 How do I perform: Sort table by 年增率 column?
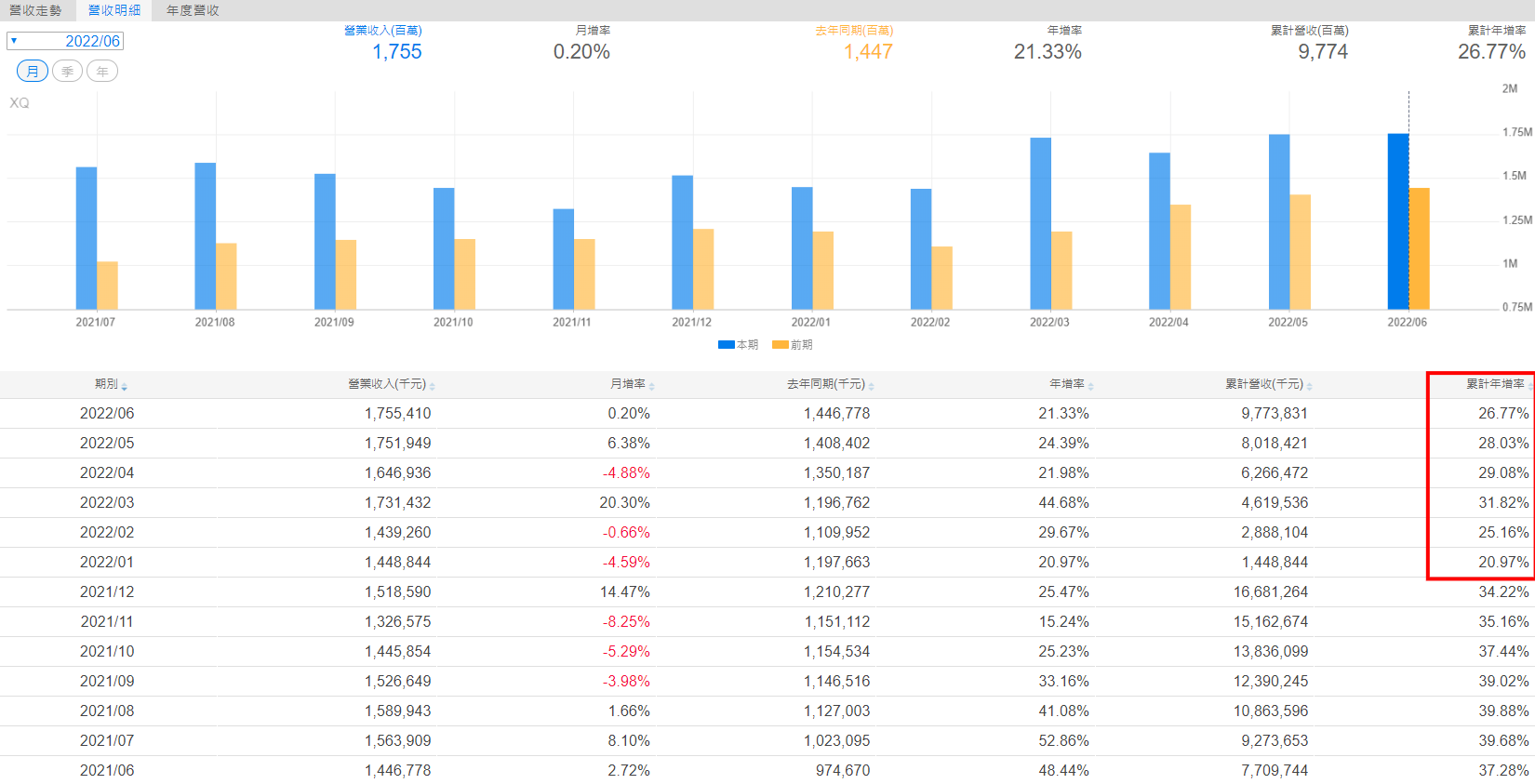pyautogui.click(x=1072, y=384)
